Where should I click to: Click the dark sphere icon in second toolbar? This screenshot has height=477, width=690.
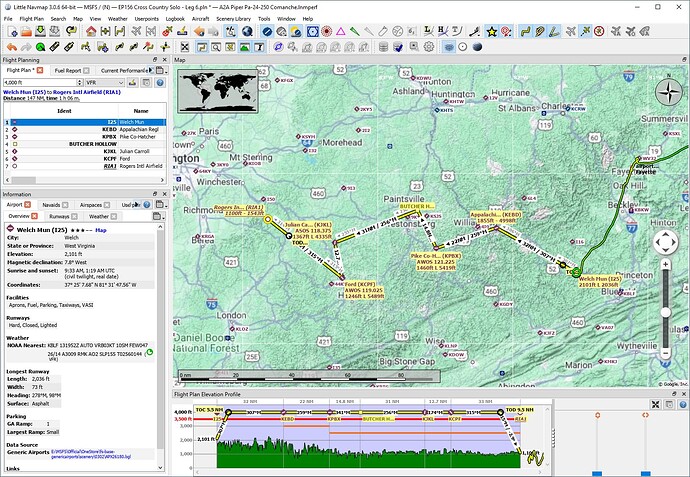[477, 47]
